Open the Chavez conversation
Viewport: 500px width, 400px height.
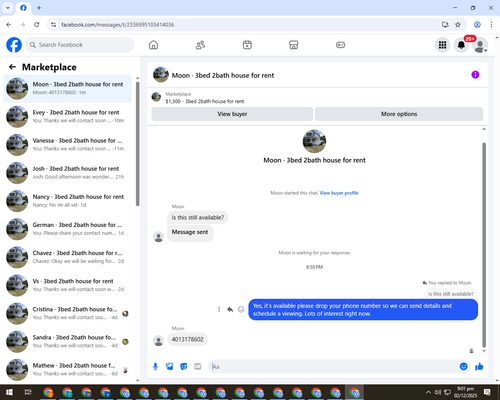pos(67,257)
